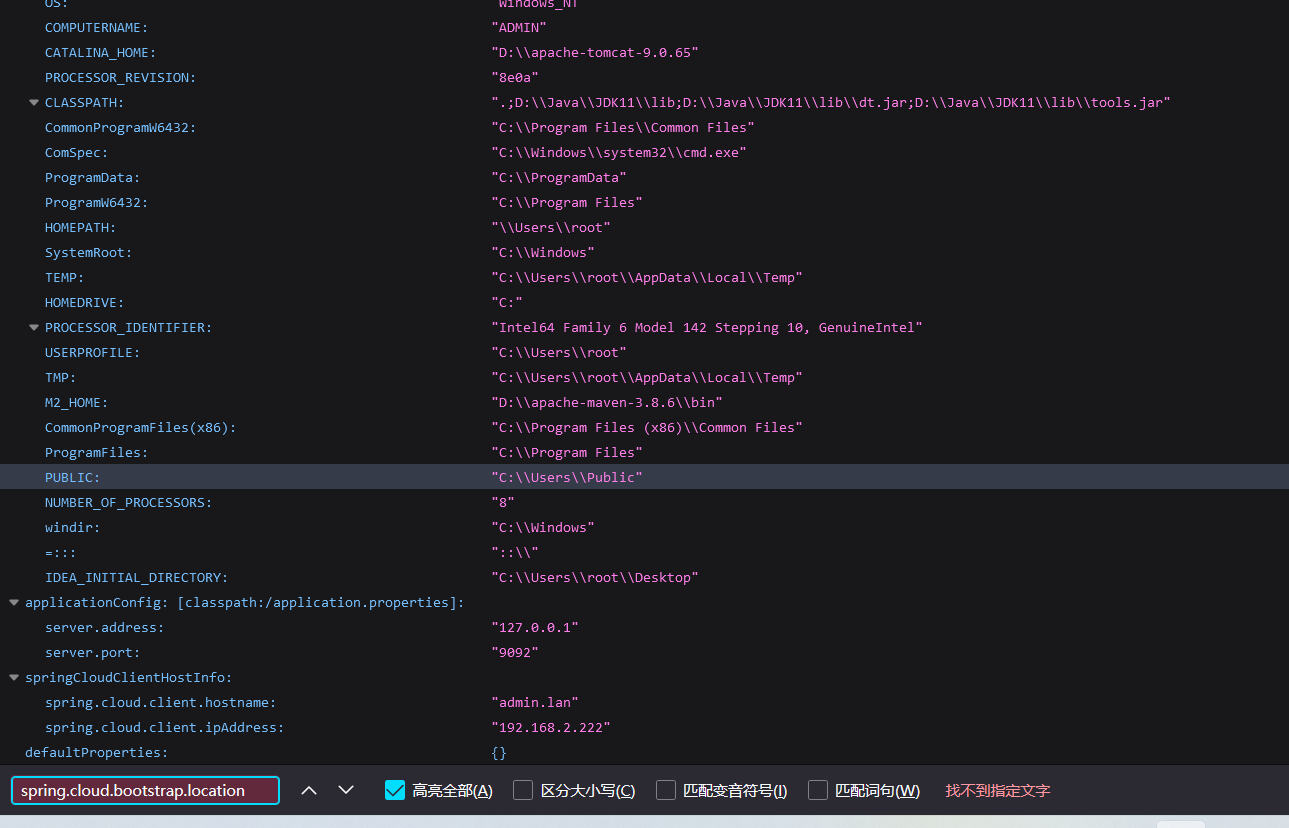The height and width of the screenshot is (828, 1289).
Task: Select the HOMEPATH key
Action: tap(80, 227)
